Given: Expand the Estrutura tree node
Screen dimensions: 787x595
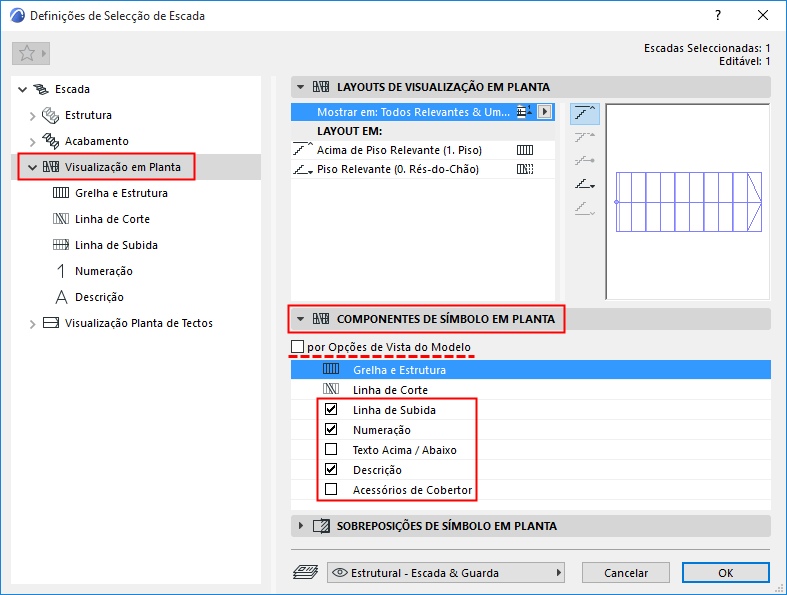Looking at the screenshot, I should click(33, 115).
